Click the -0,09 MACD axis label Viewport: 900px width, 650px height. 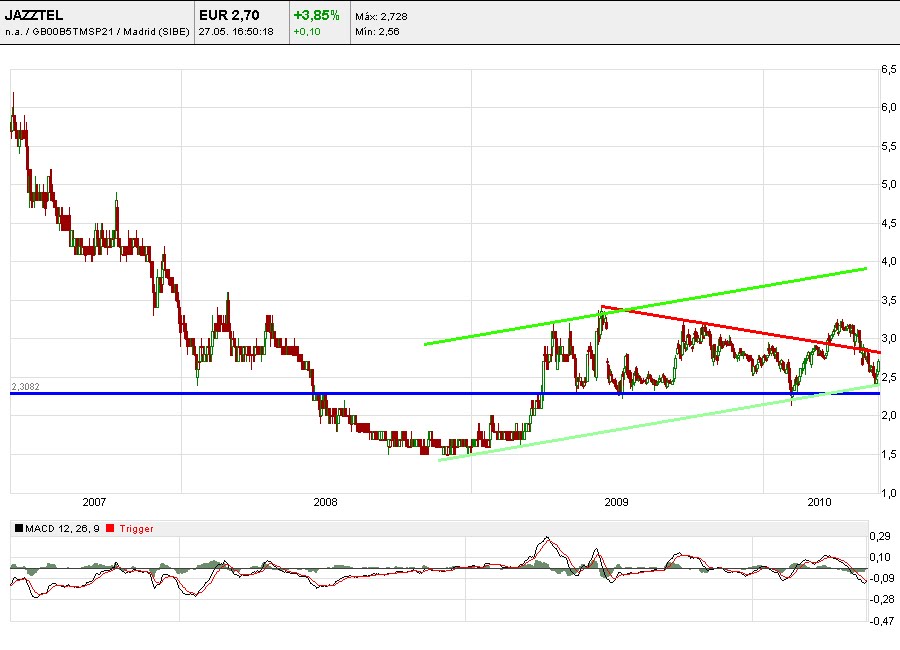(881, 578)
